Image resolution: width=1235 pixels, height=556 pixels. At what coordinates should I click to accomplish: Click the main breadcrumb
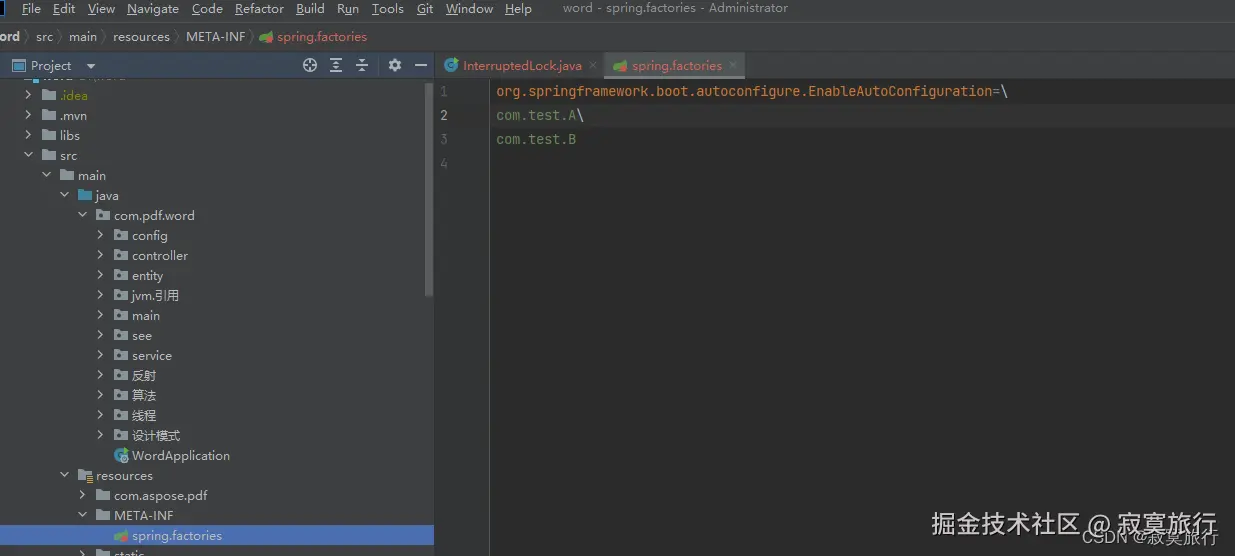[x=83, y=37]
